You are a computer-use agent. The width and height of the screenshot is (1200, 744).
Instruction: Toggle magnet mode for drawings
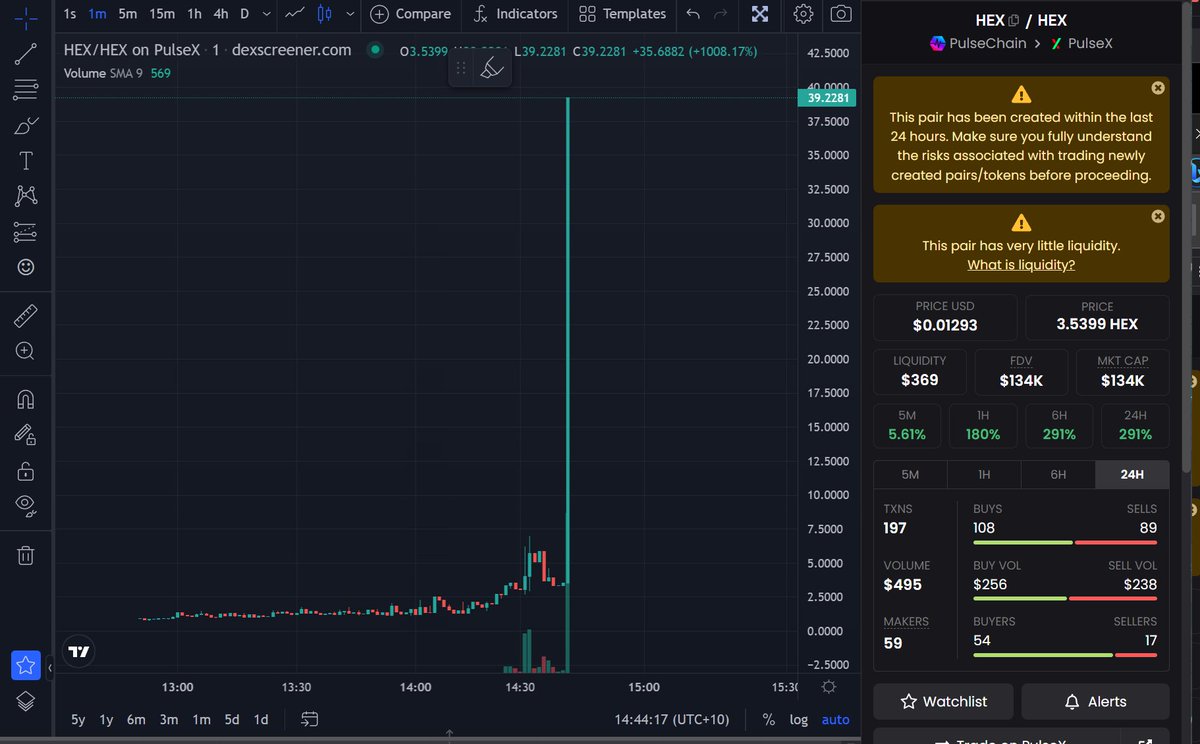pyautogui.click(x=26, y=400)
